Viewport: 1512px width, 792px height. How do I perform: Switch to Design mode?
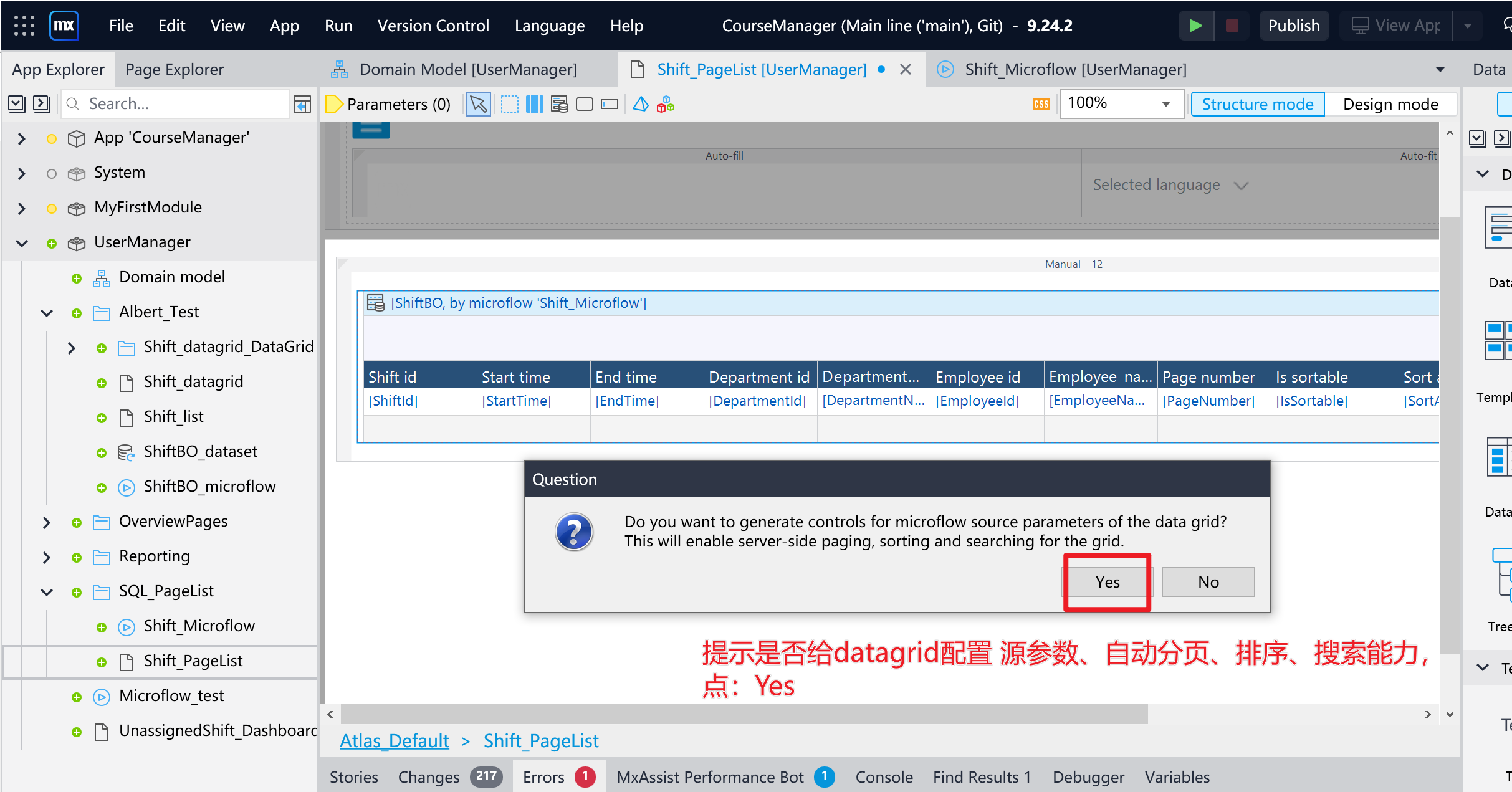coord(1390,104)
